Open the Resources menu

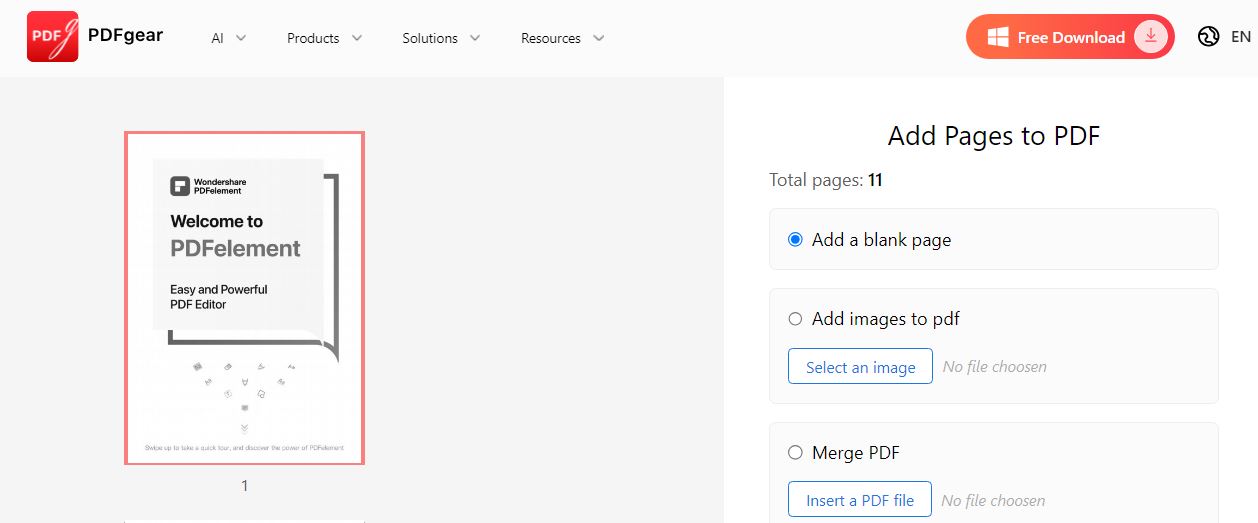tap(551, 38)
